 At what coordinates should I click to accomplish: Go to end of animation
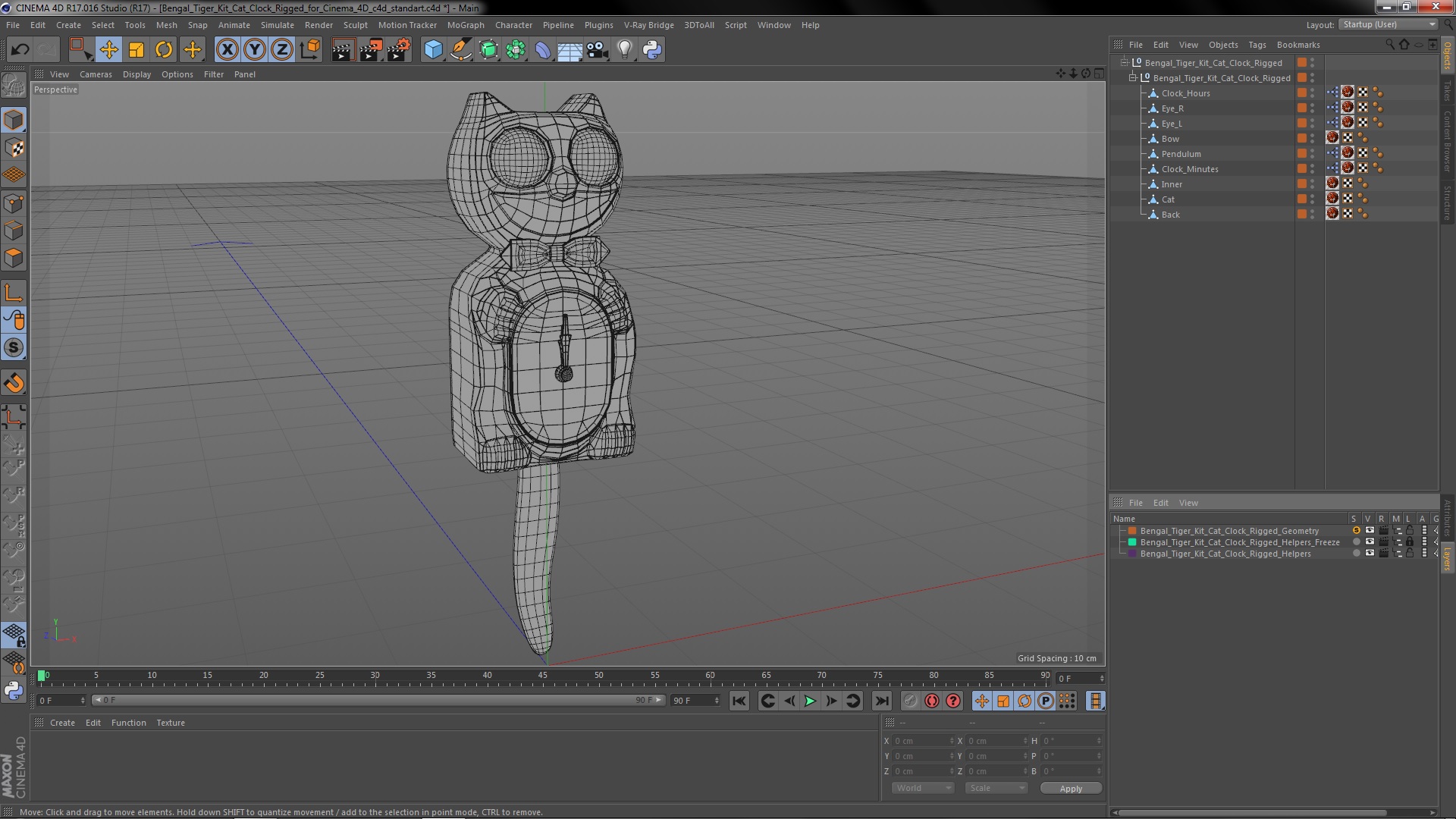point(881,701)
